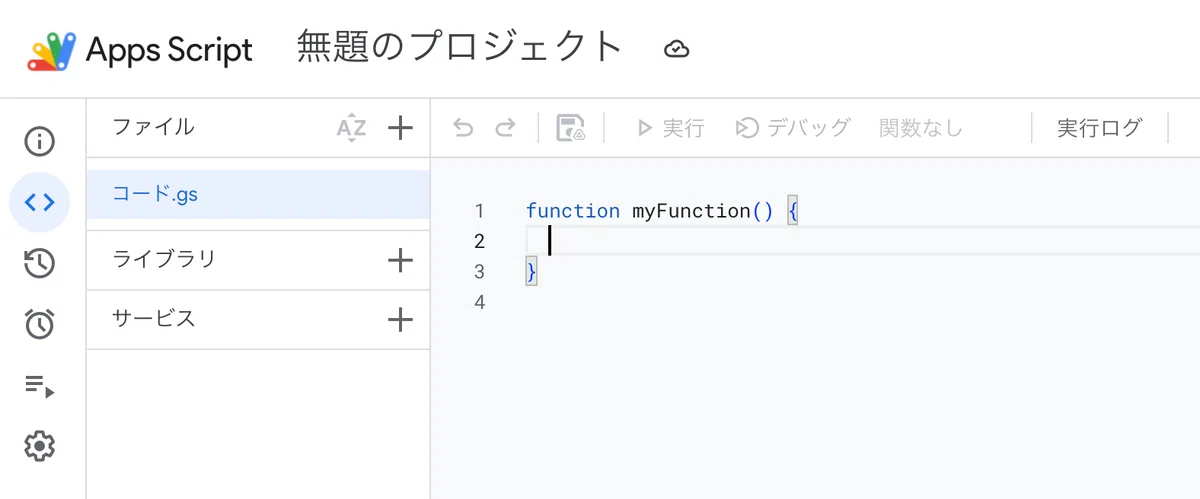The image size is (1200, 499).
Task: Click the undo arrow in toolbar
Action: [462, 128]
